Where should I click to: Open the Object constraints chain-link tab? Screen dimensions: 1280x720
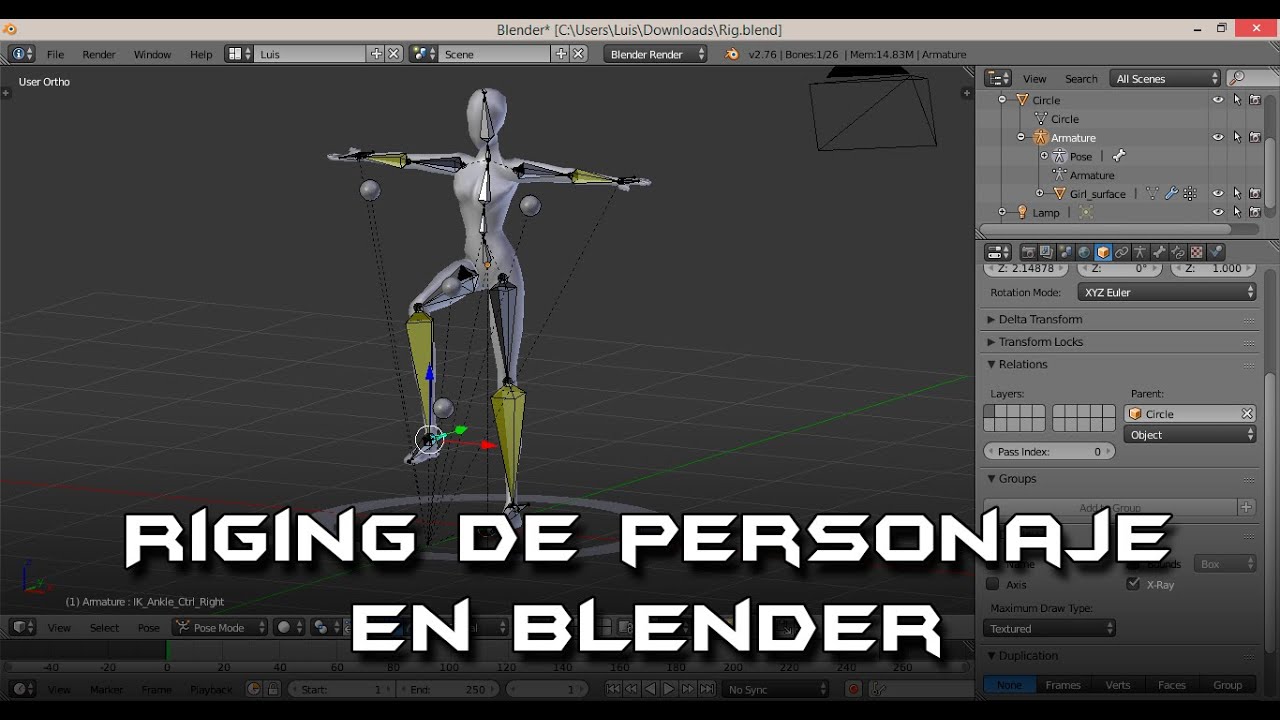1122,253
